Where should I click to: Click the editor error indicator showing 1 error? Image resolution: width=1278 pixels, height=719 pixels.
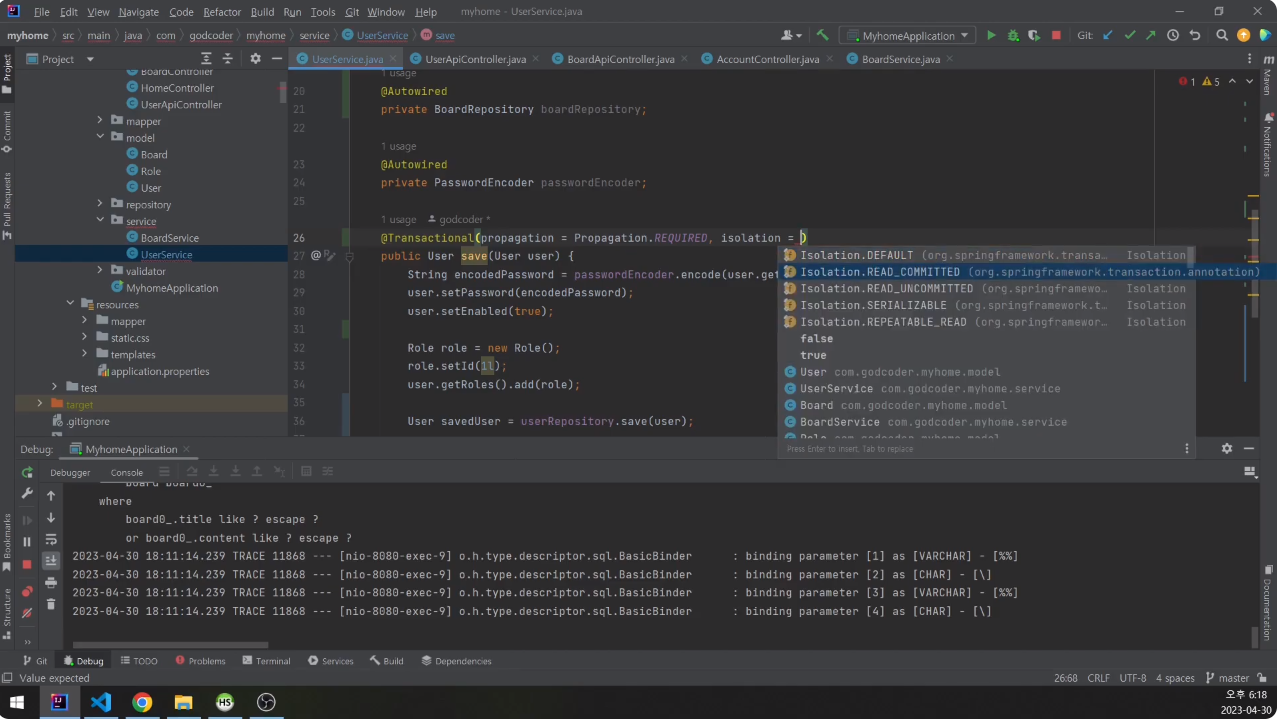[x=1187, y=82]
